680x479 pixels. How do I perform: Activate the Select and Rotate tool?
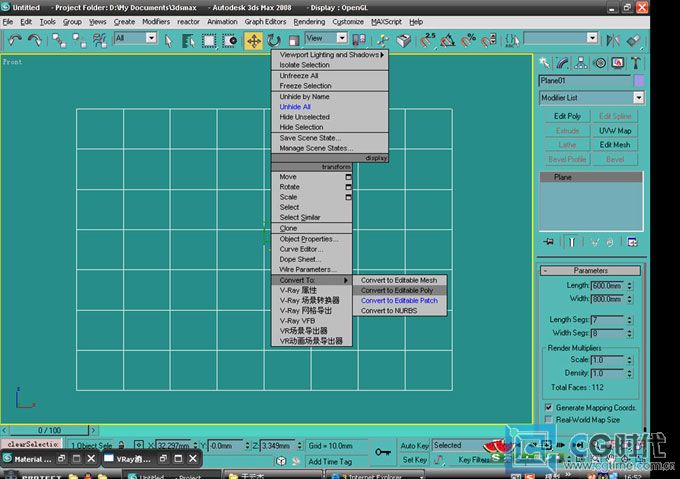click(274, 41)
